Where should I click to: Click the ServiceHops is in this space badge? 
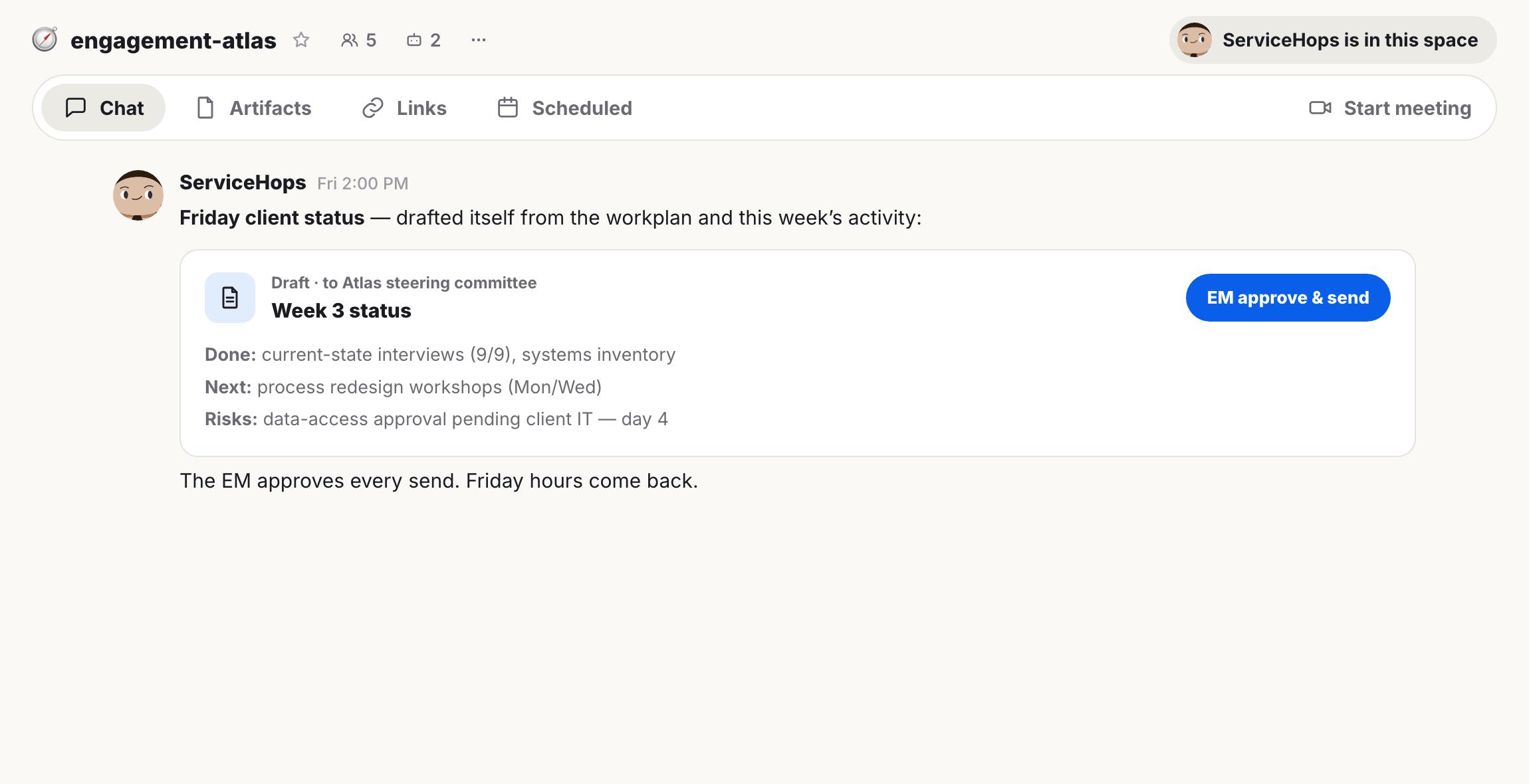pyautogui.click(x=1333, y=40)
